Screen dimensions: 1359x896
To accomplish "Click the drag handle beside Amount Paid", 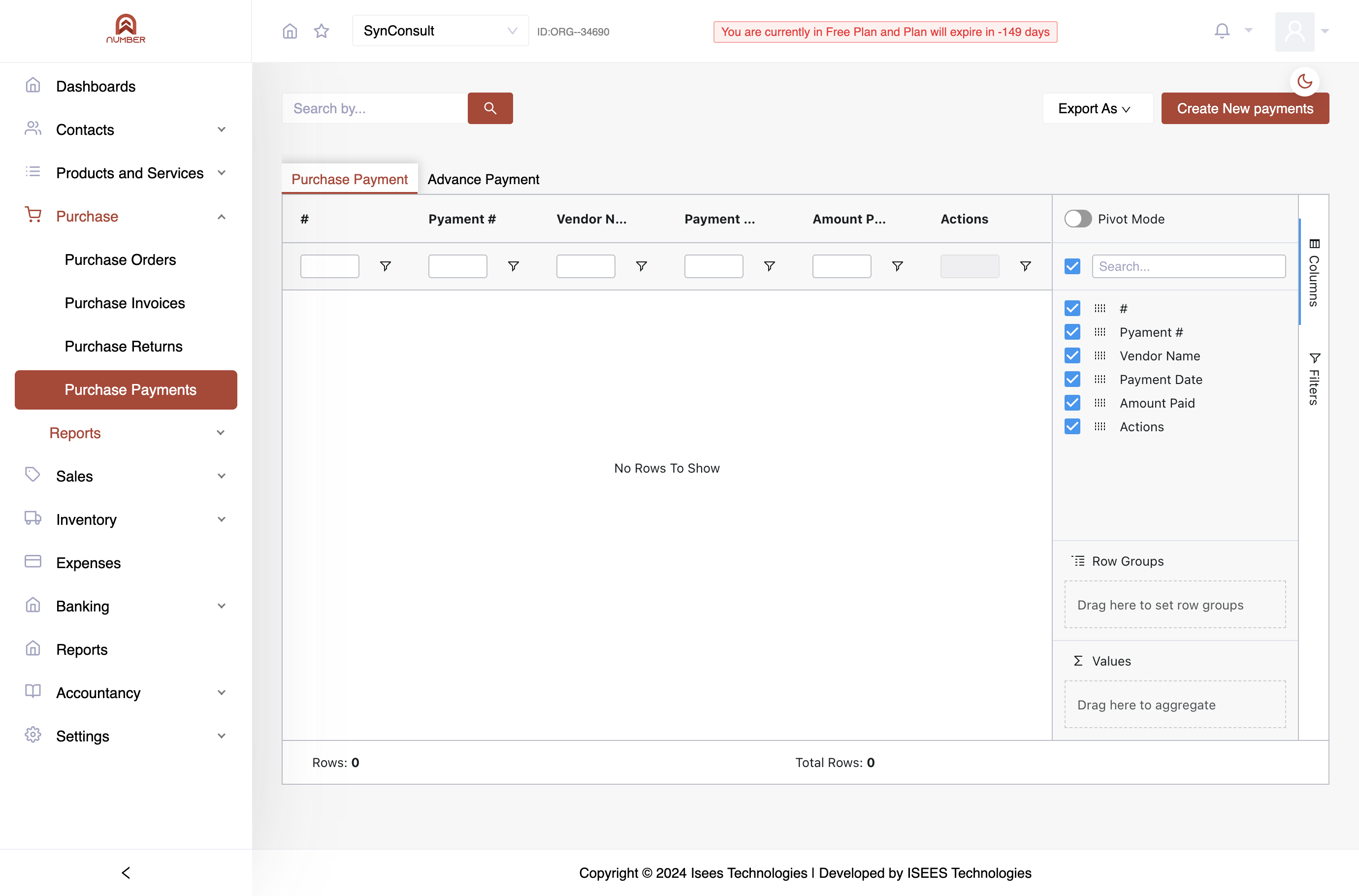I will 1100,403.
